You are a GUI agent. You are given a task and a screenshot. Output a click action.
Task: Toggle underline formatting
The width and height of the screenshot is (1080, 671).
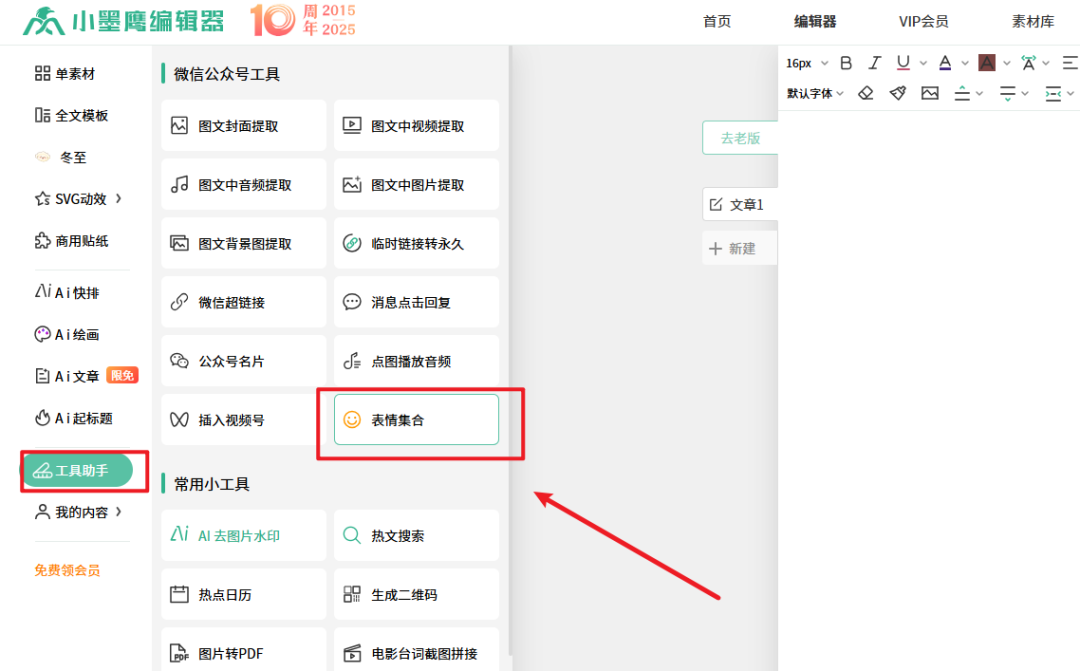click(x=902, y=62)
